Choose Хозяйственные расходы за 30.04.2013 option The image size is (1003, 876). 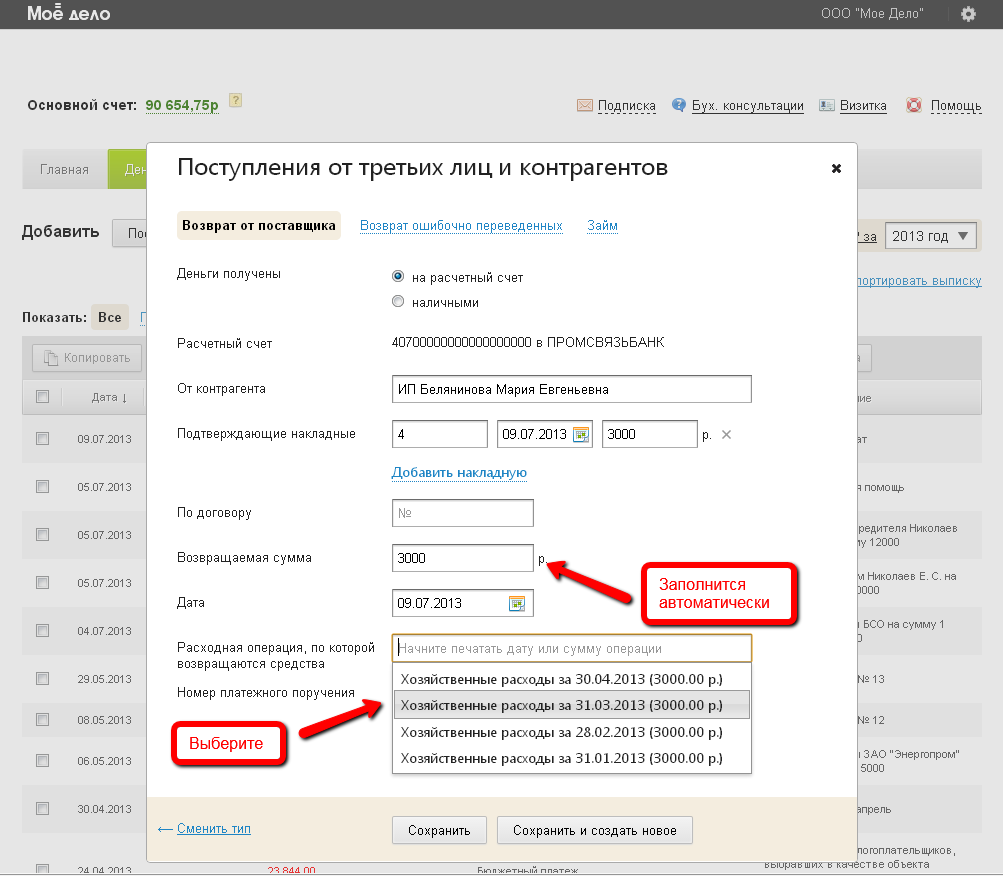click(x=561, y=679)
